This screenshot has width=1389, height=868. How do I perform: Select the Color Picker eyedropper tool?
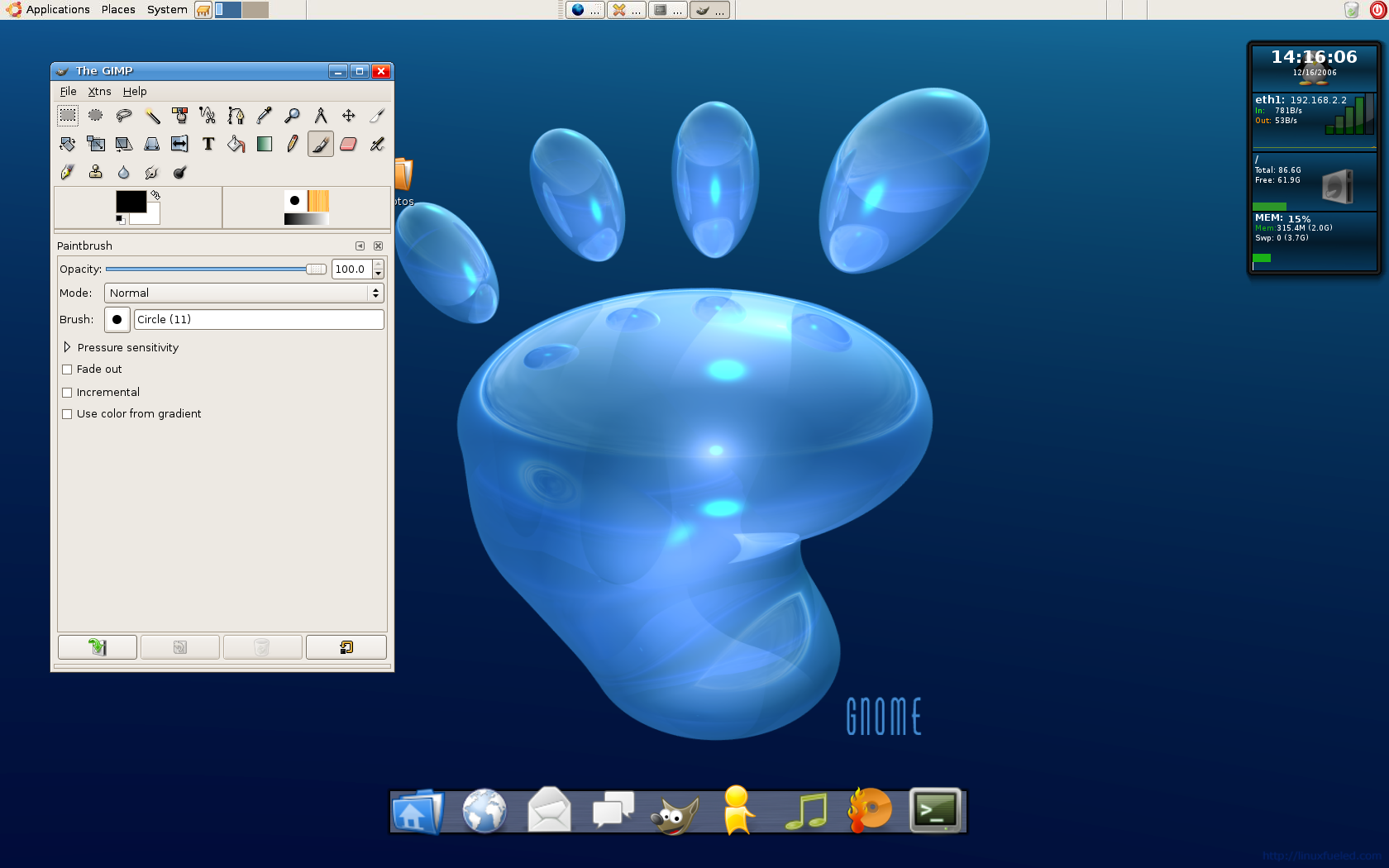265,116
